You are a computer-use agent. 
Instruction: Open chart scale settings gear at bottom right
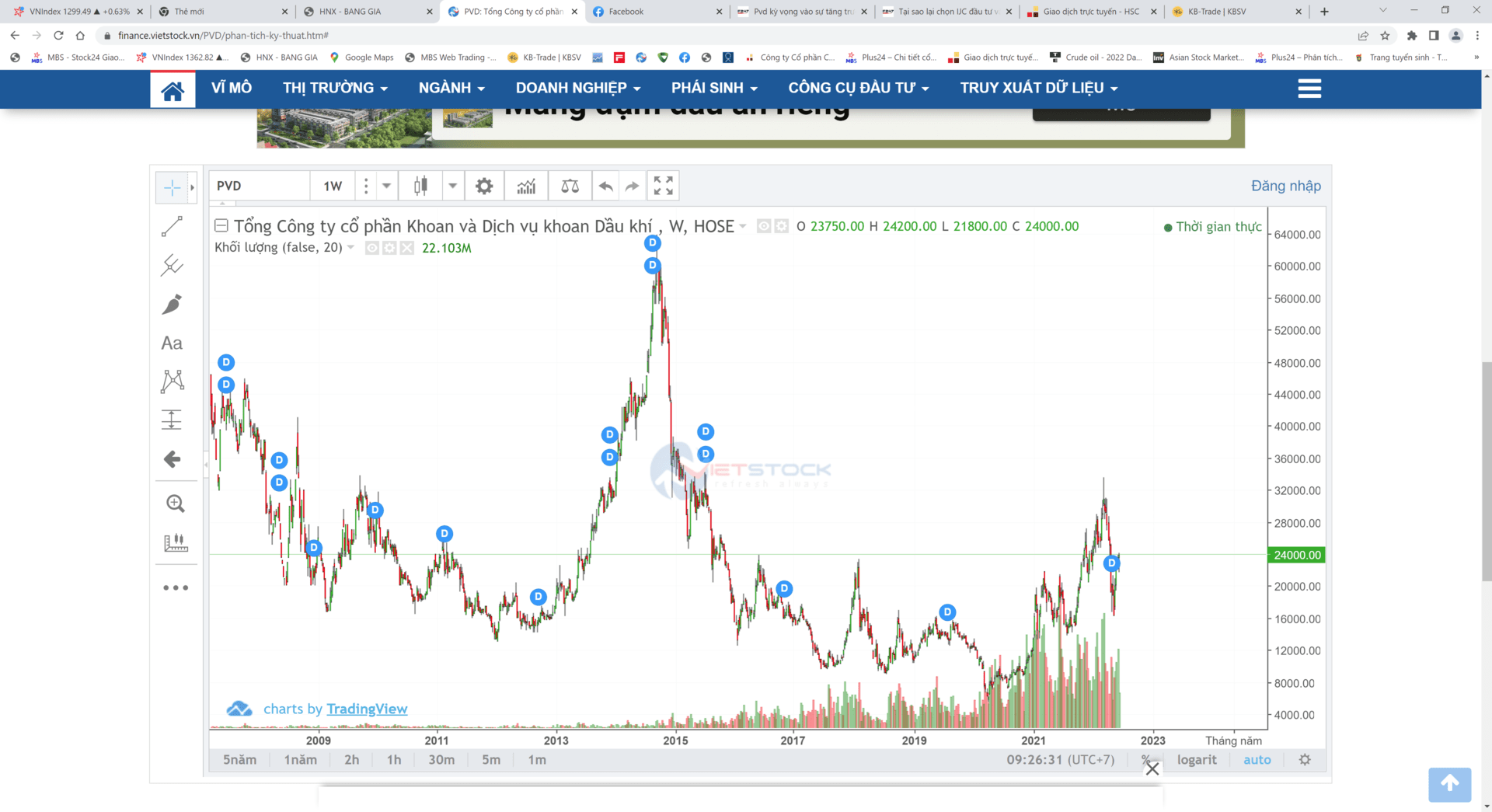click(1305, 760)
